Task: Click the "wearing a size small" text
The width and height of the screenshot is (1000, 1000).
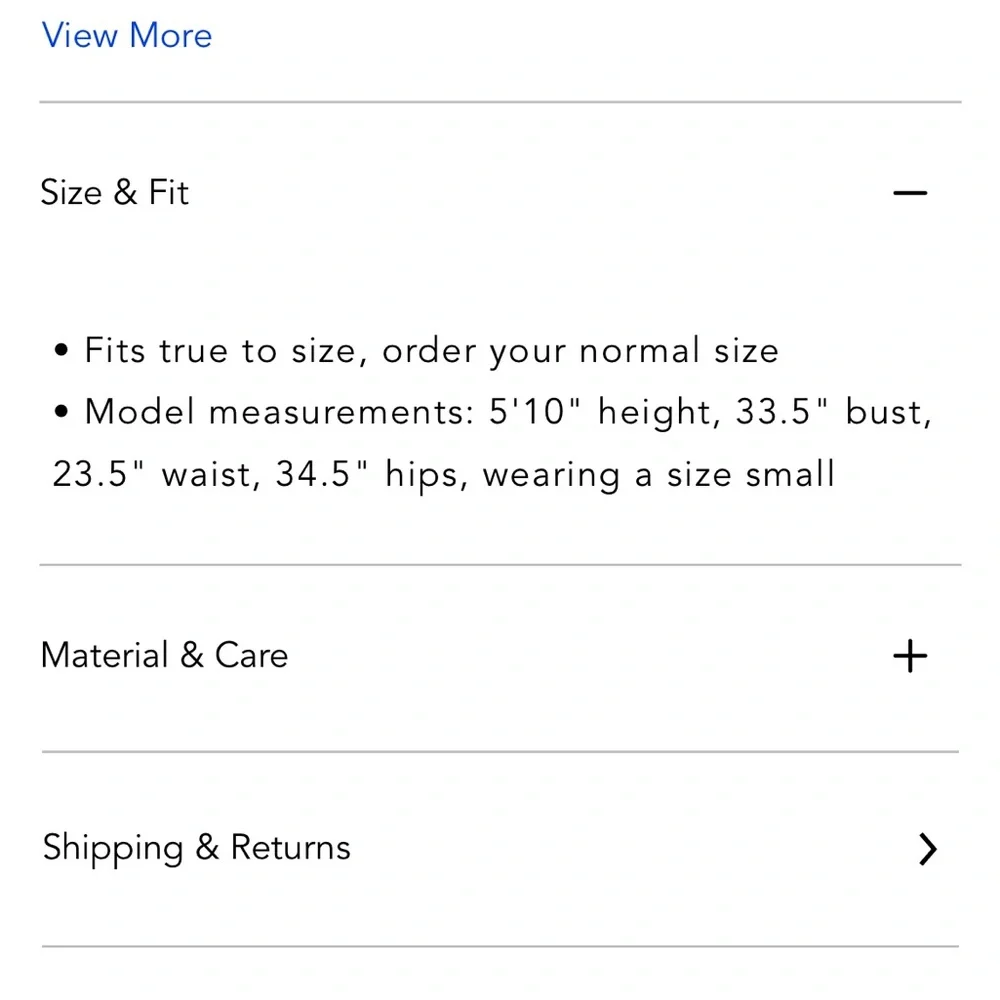Action: [658, 474]
